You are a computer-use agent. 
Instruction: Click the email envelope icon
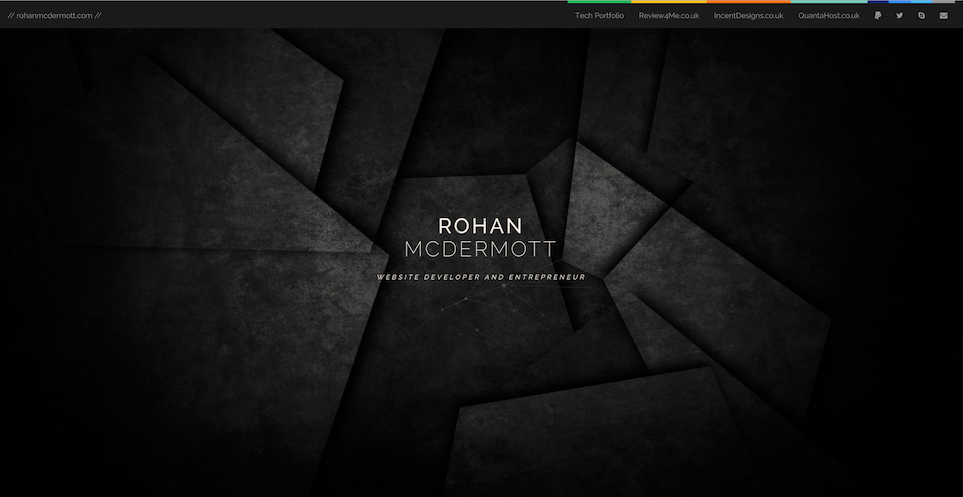coord(943,16)
